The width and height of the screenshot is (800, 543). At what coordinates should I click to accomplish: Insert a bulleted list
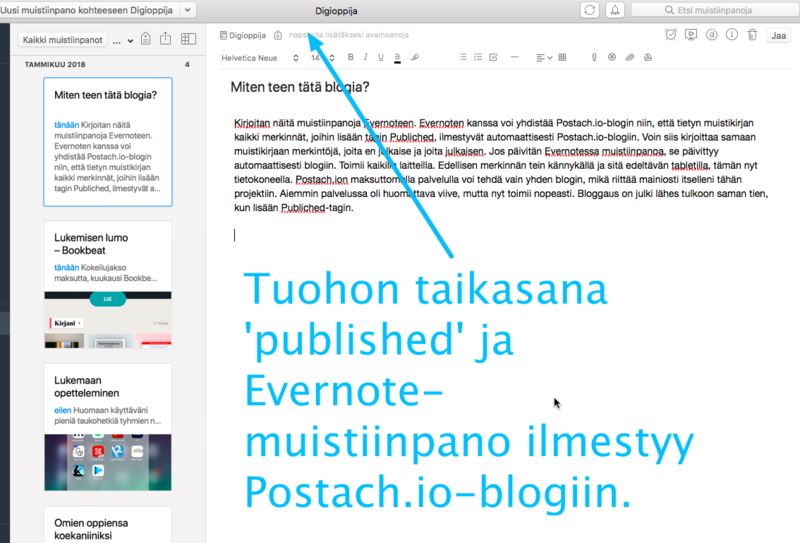(463, 57)
